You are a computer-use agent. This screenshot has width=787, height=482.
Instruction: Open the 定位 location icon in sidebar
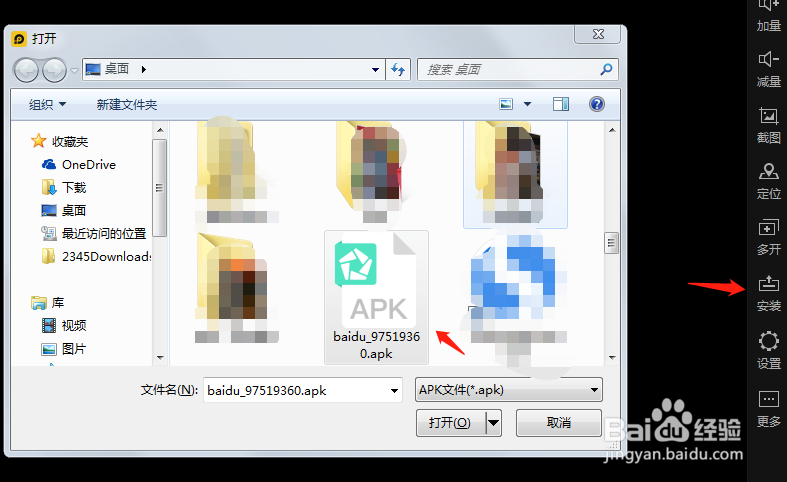pyautogui.click(x=768, y=172)
